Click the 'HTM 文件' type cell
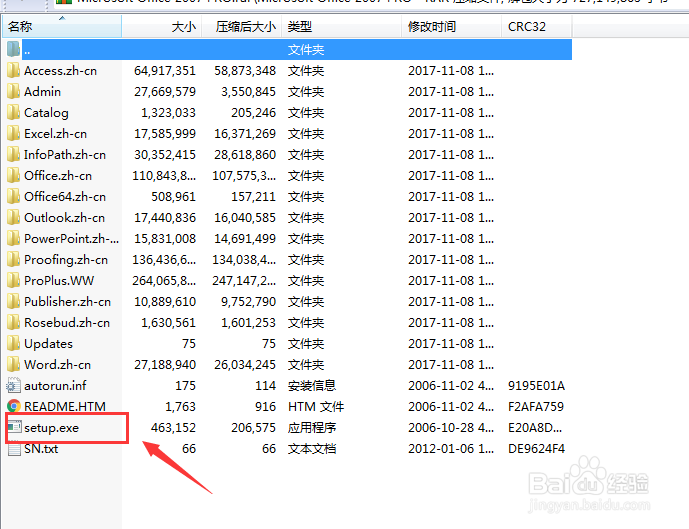 click(x=316, y=407)
